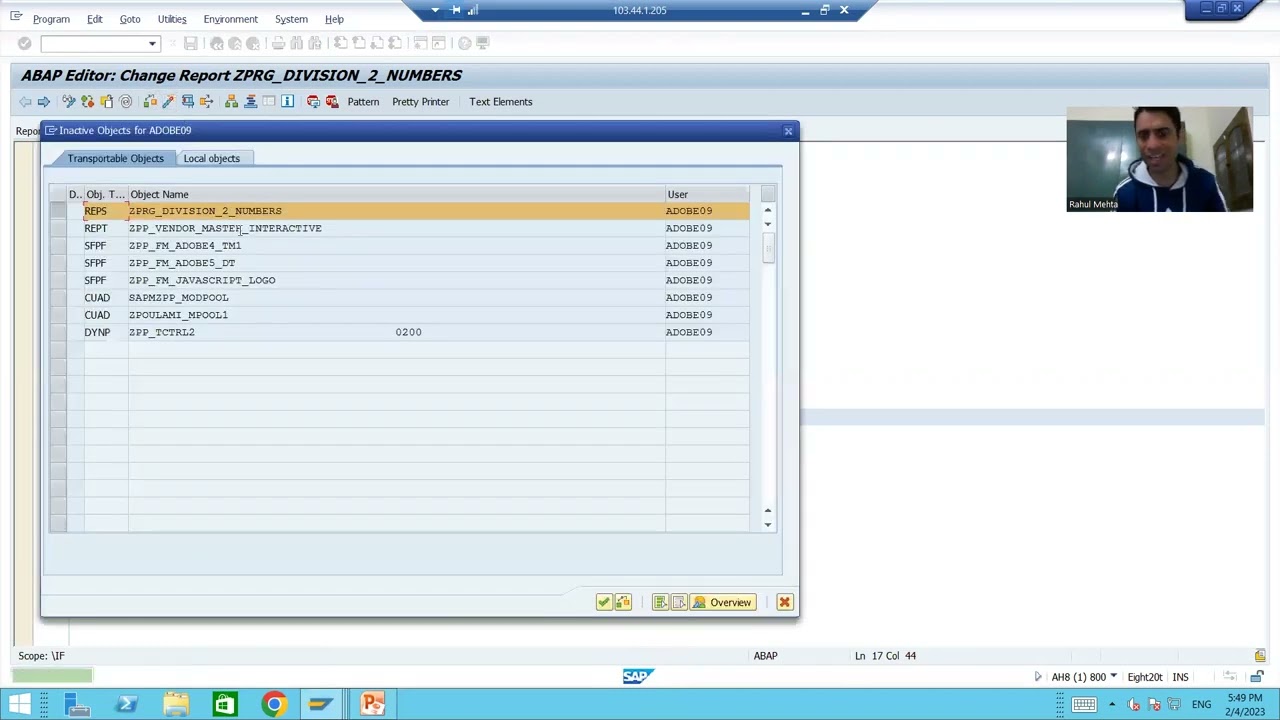Click the red stop Set external breakpoint icon
Screen dimensions: 1280x720
point(332,101)
